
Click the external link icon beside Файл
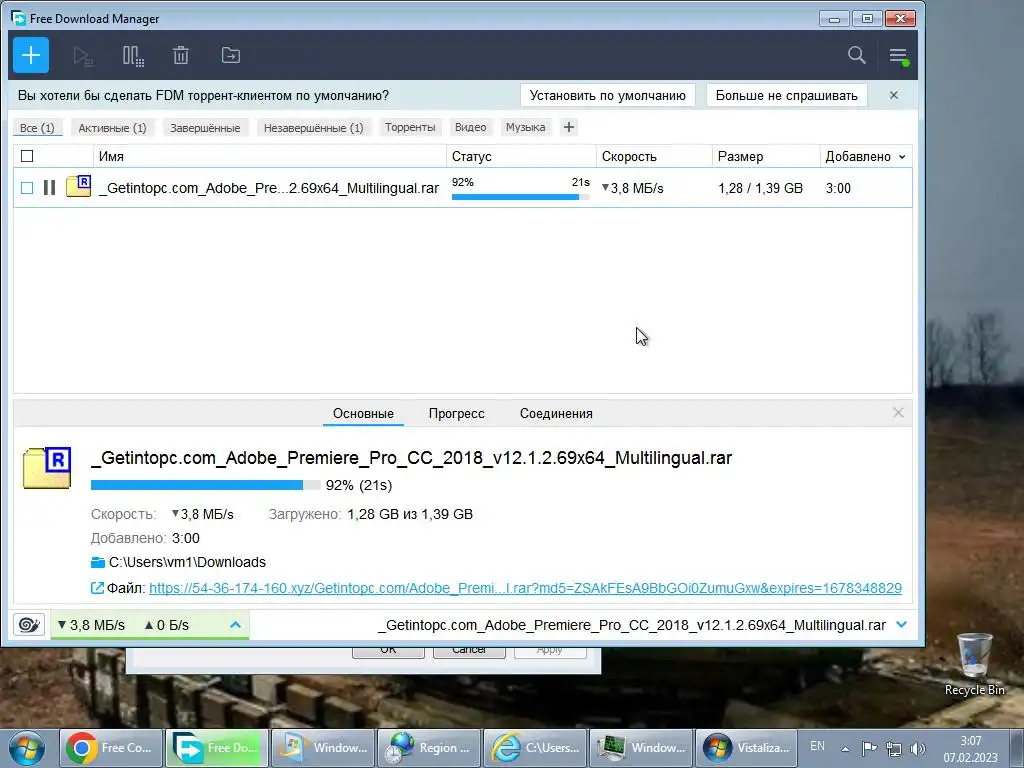click(x=97, y=588)
